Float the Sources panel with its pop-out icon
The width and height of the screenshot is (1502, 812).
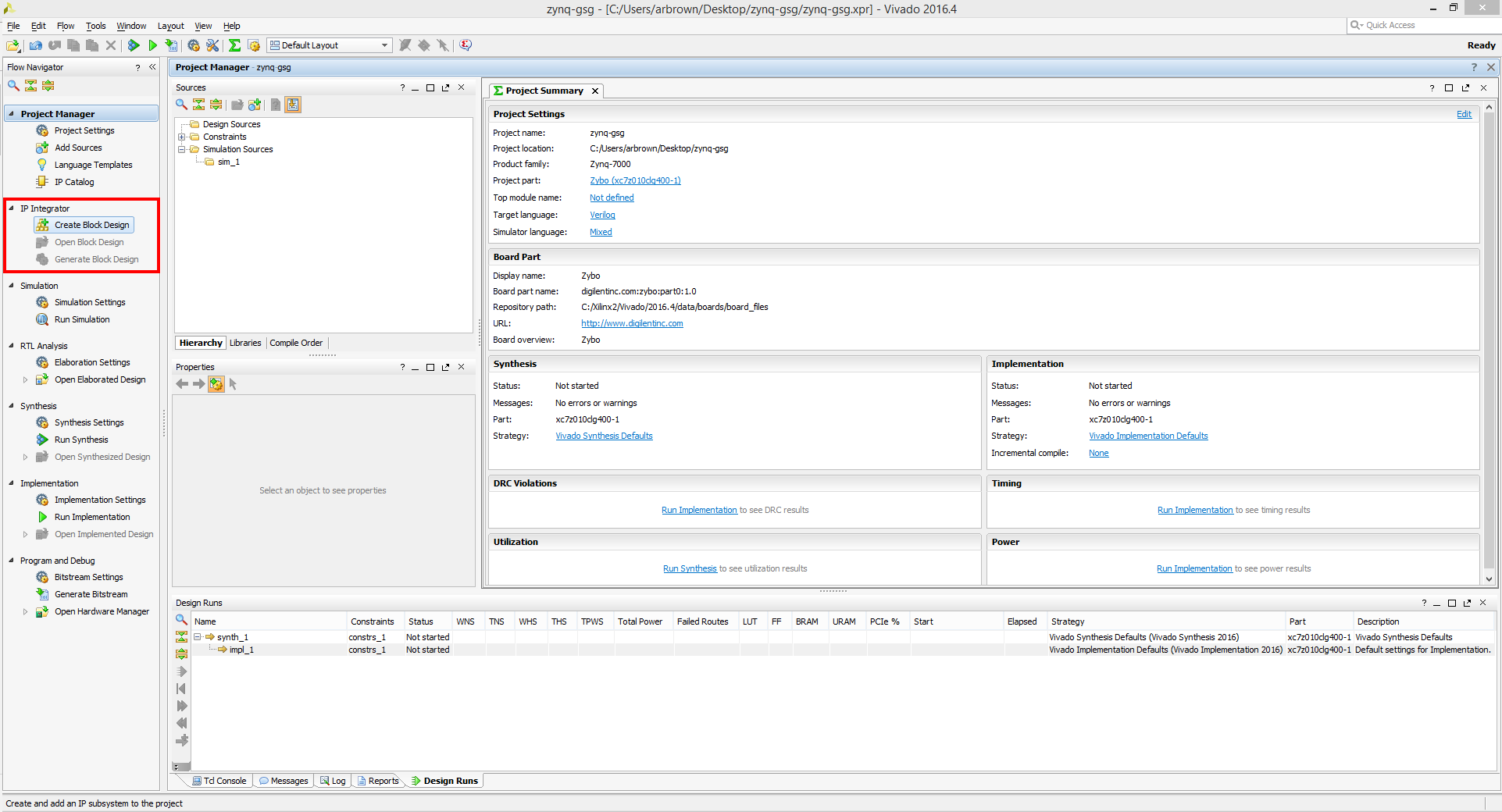446,87
